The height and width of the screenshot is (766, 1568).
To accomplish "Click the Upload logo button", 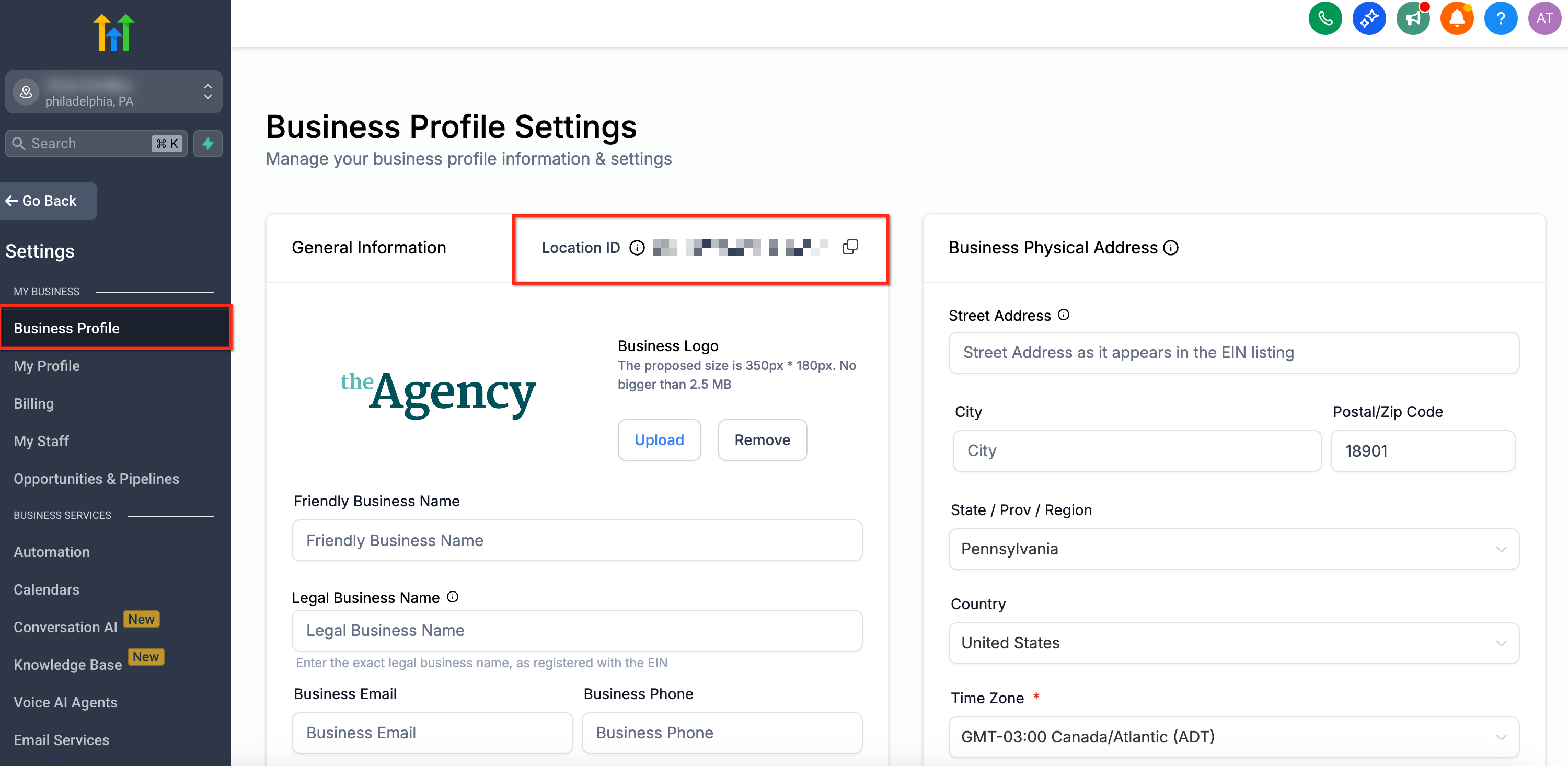I will (659, 440).
